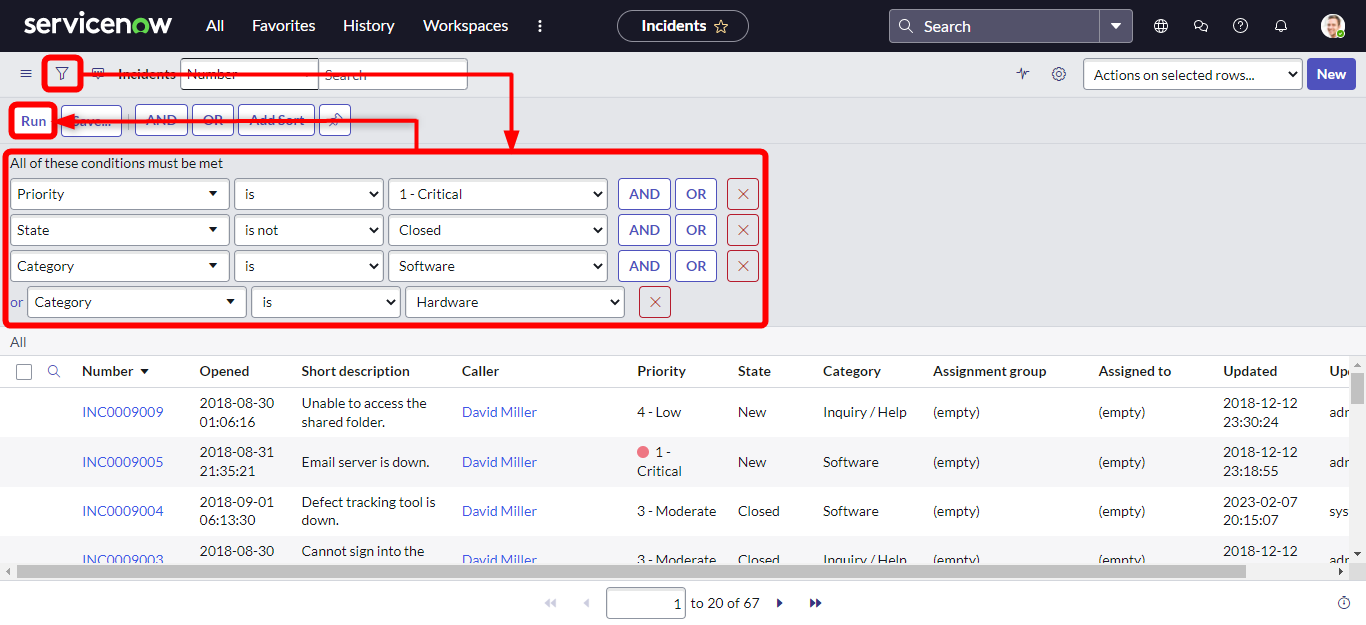This screenshot has width=1366, height=625.
Task: Open the notifications bell icon
Action: [x=1280, y=26]
